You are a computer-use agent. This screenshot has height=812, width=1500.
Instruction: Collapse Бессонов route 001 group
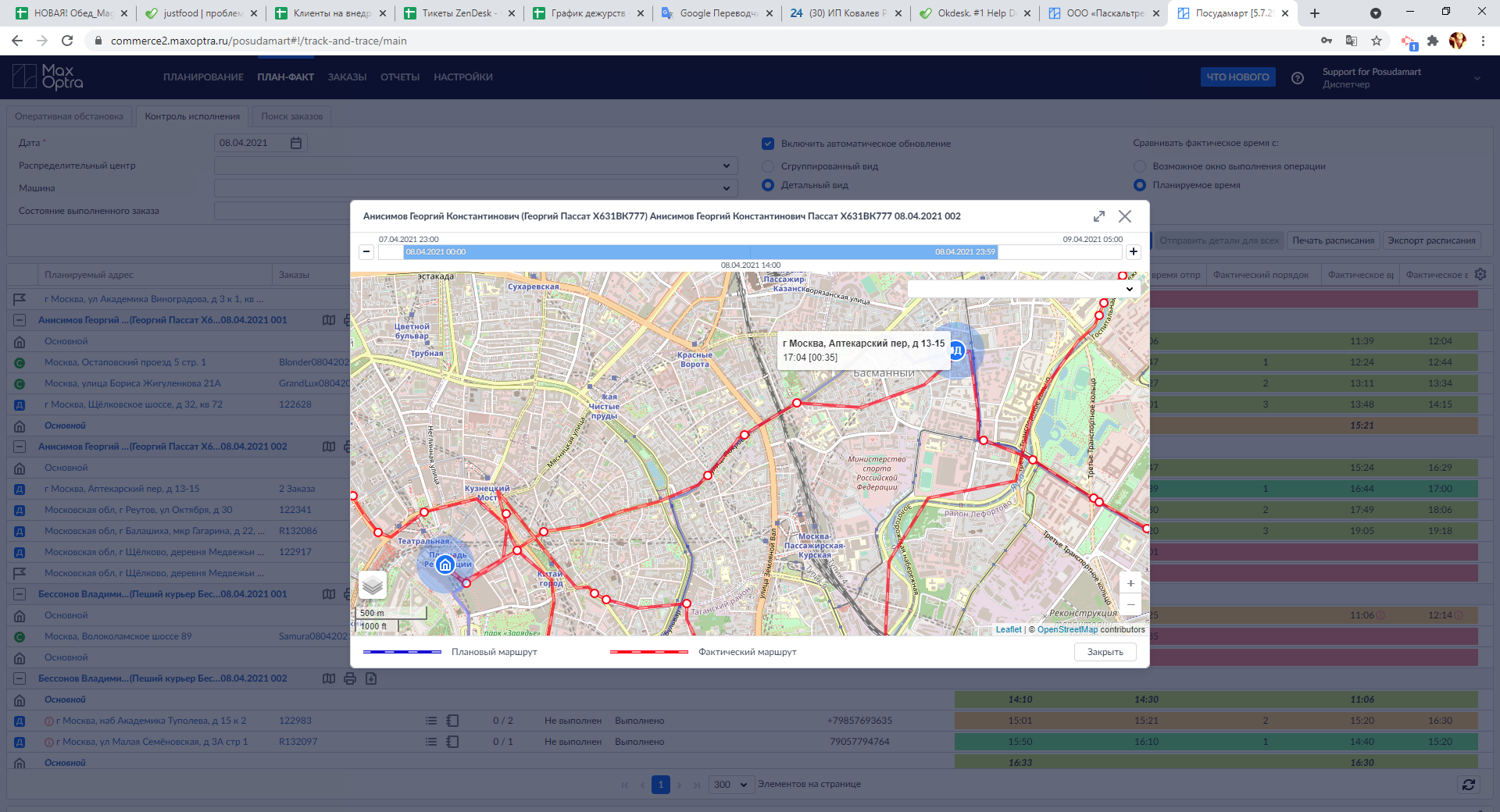click(20, 594)
